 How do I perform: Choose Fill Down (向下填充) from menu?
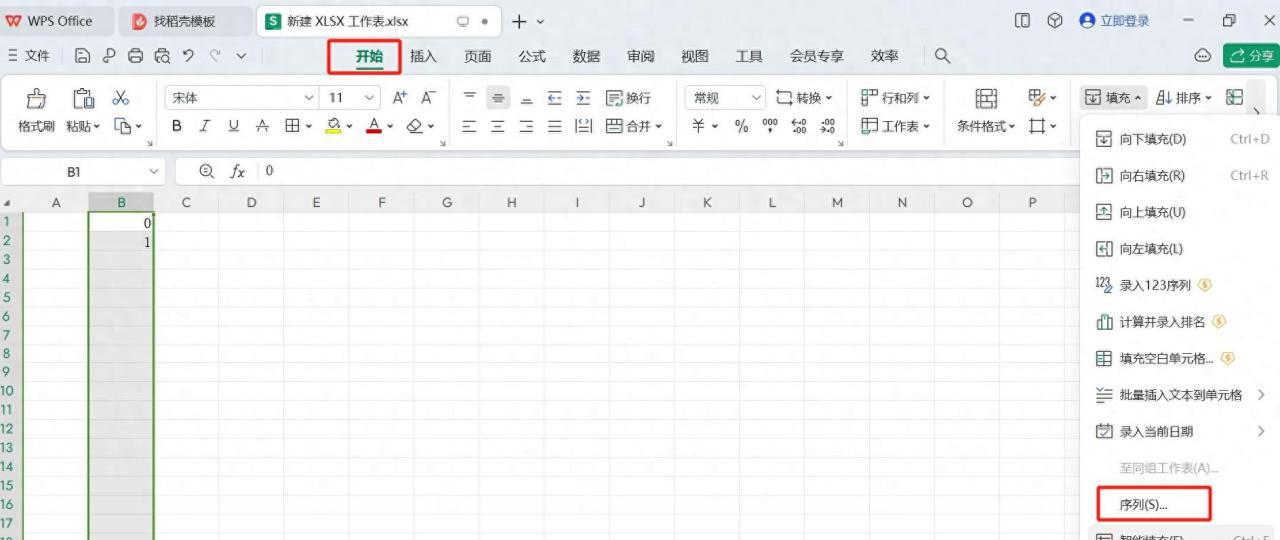(x=1182, y=139)
